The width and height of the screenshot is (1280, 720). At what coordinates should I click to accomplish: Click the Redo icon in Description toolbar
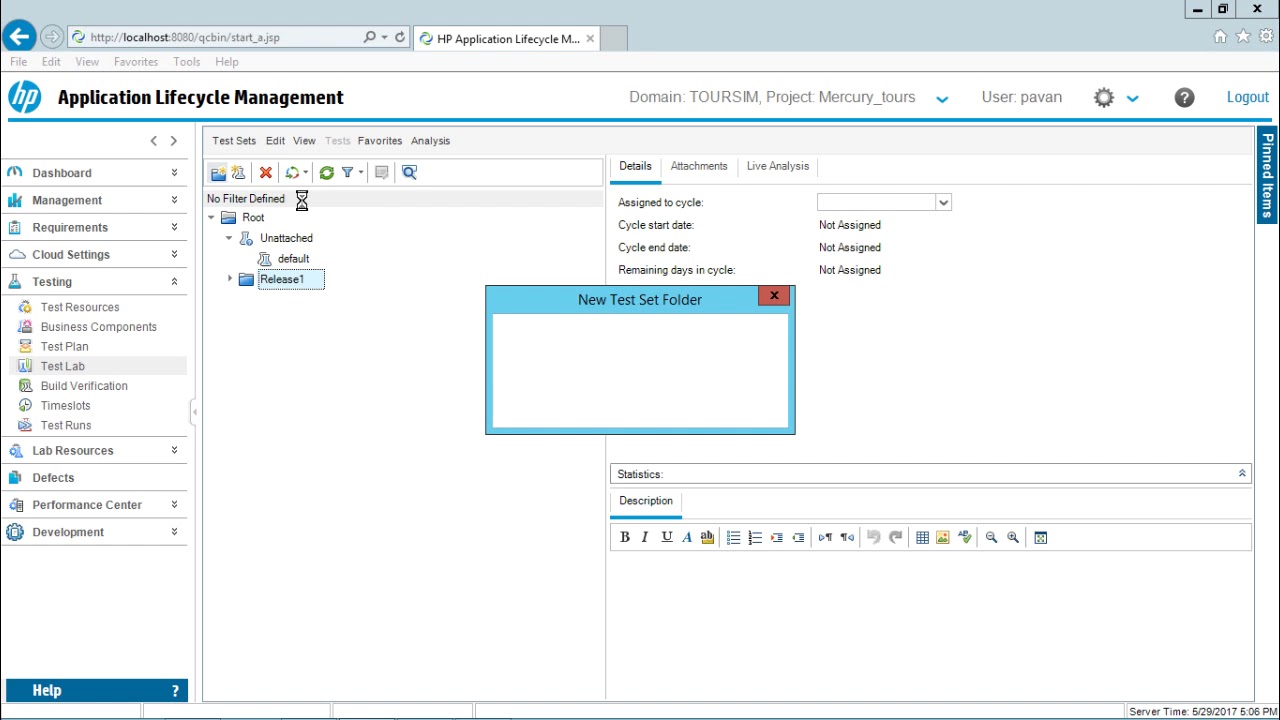point(895,538)
